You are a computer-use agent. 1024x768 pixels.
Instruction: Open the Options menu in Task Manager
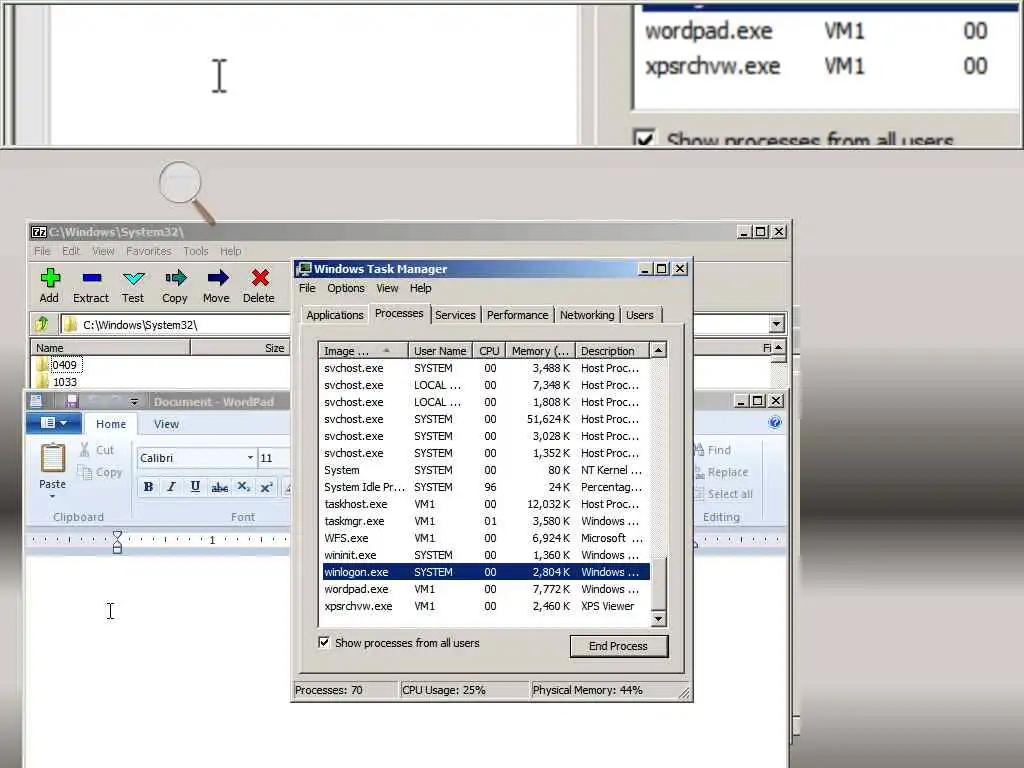pos(346,288)
